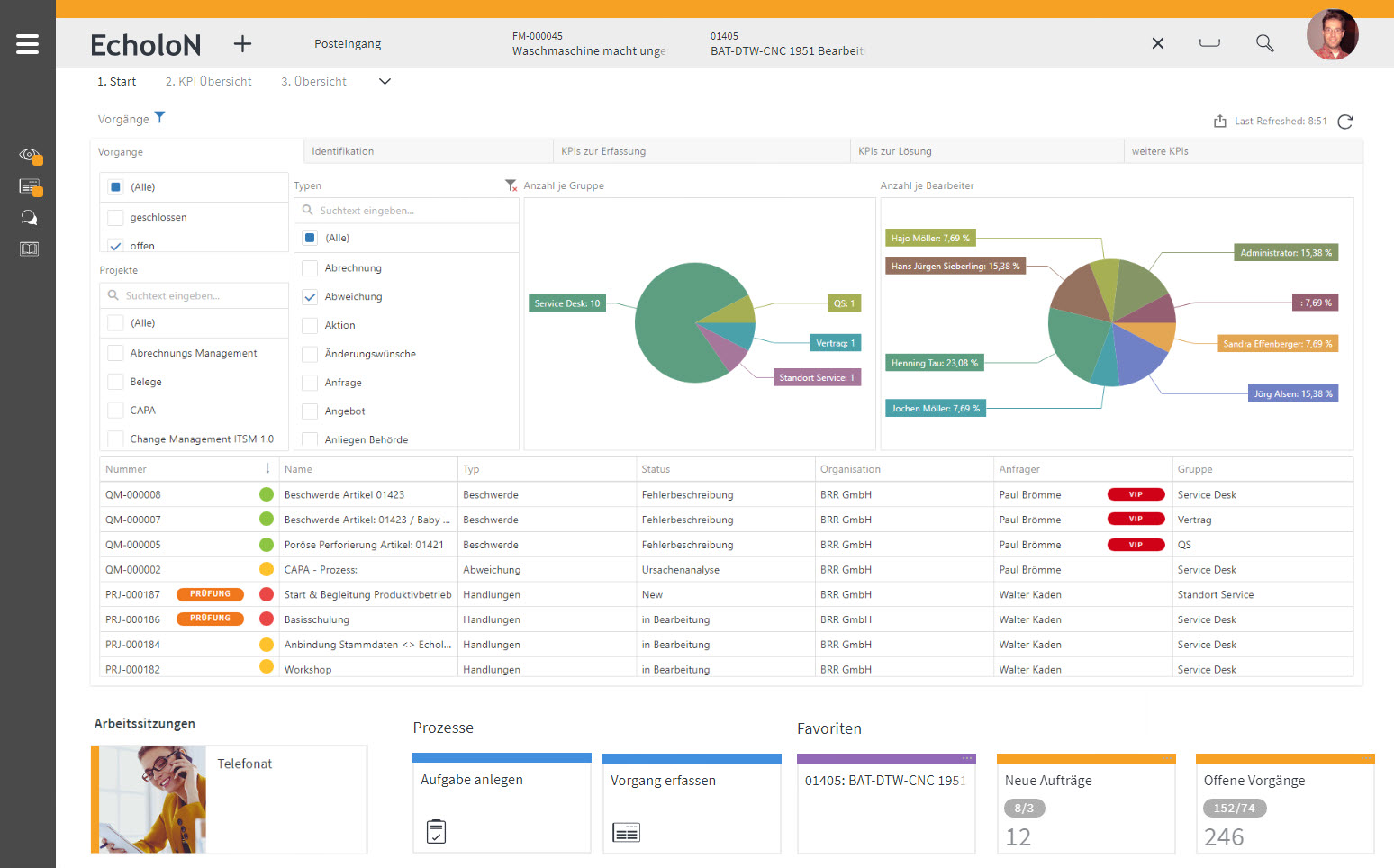The width and height of the screenshot is (1394, 868).
Task: Click Typen search text field
Action: click(x=406, y=210)
